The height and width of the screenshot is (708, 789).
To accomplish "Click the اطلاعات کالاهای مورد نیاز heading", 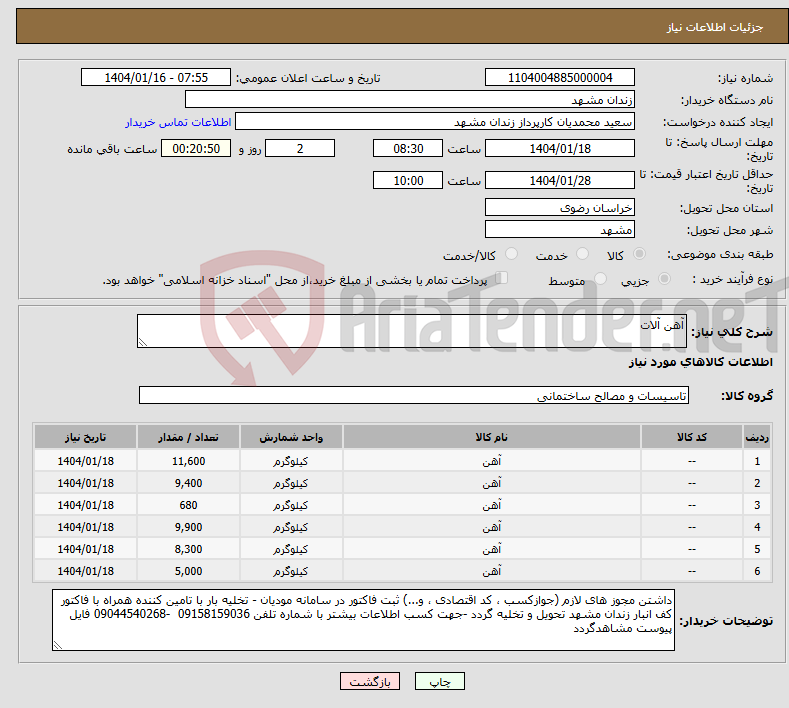I will pos(700,362).
